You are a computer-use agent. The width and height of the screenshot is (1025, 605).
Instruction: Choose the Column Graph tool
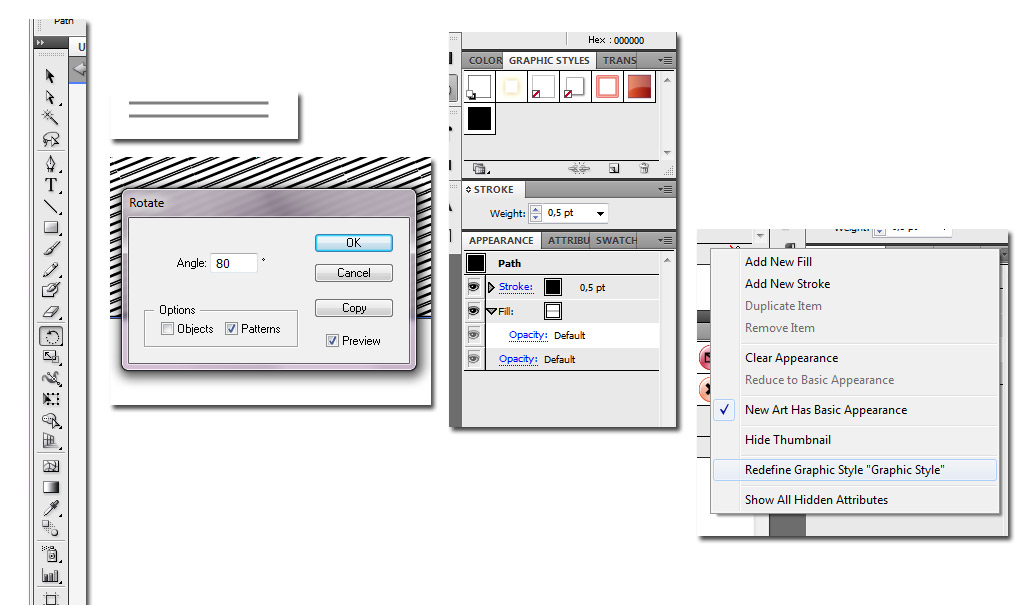(50, 576)
